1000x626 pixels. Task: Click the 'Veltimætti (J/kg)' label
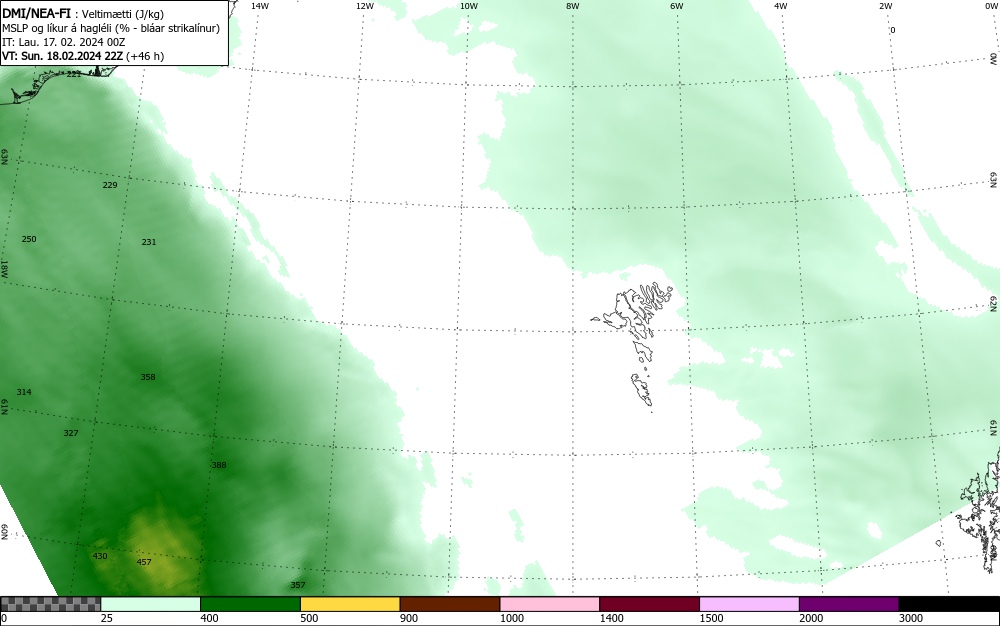pyautogui.click(x=122, y=14)
